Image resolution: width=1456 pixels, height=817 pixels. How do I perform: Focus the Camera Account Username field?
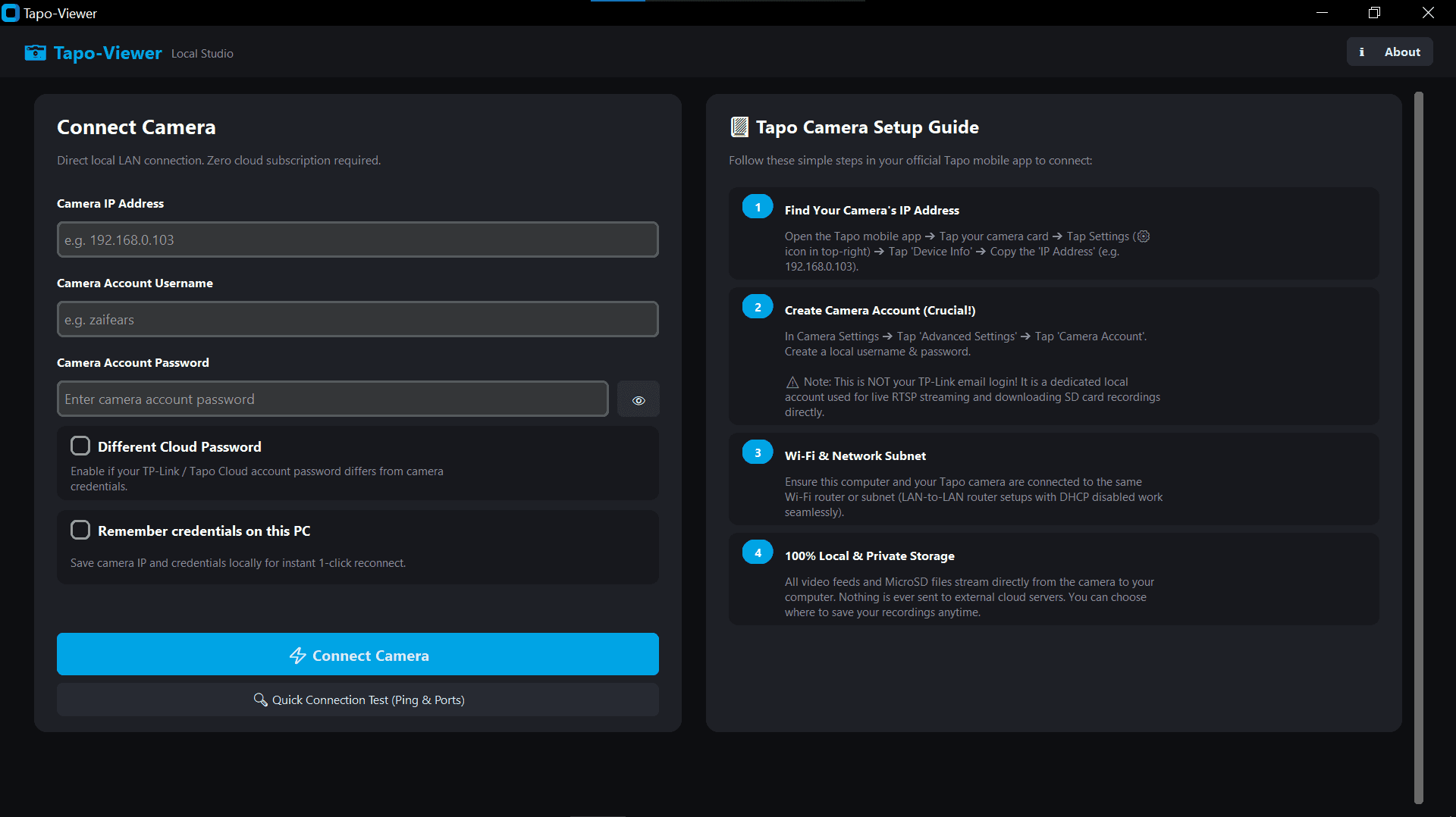358,319
